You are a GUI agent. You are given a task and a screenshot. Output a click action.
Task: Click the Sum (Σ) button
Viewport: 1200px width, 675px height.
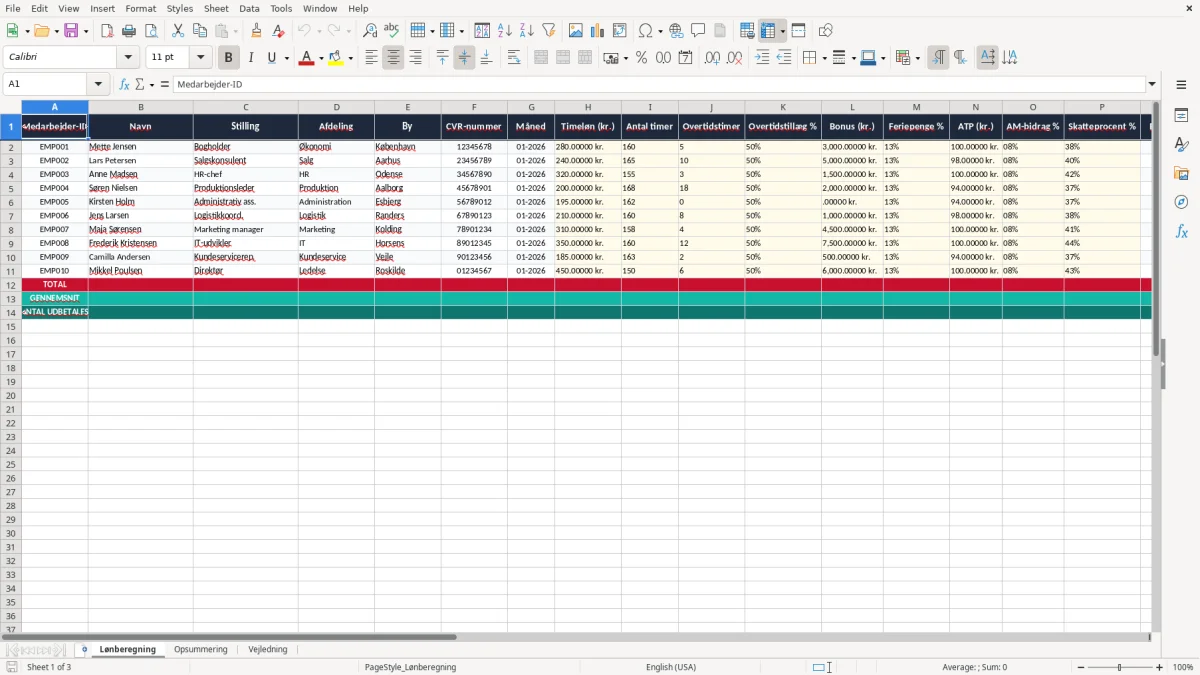pyautogui.click(x=139, y=85)
